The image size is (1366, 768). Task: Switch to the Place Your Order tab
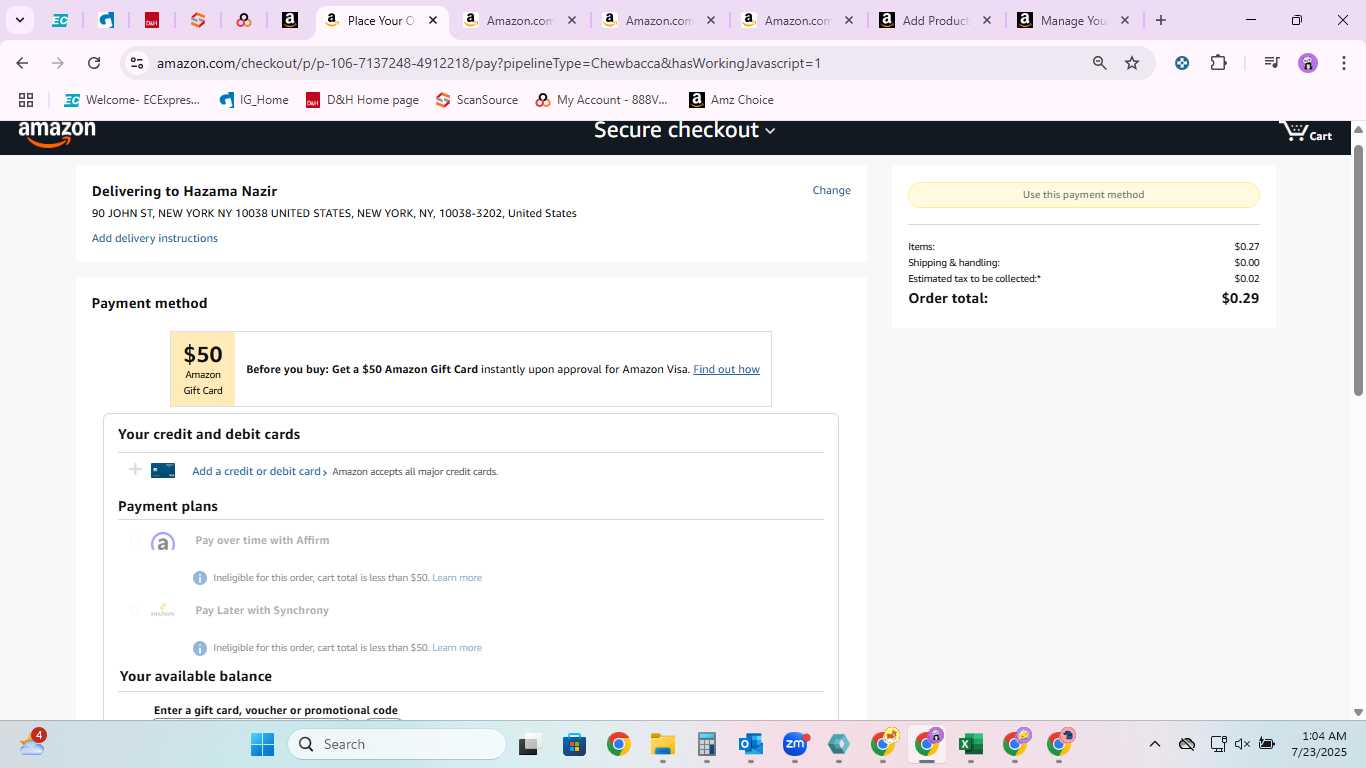[x=381, y=20]
